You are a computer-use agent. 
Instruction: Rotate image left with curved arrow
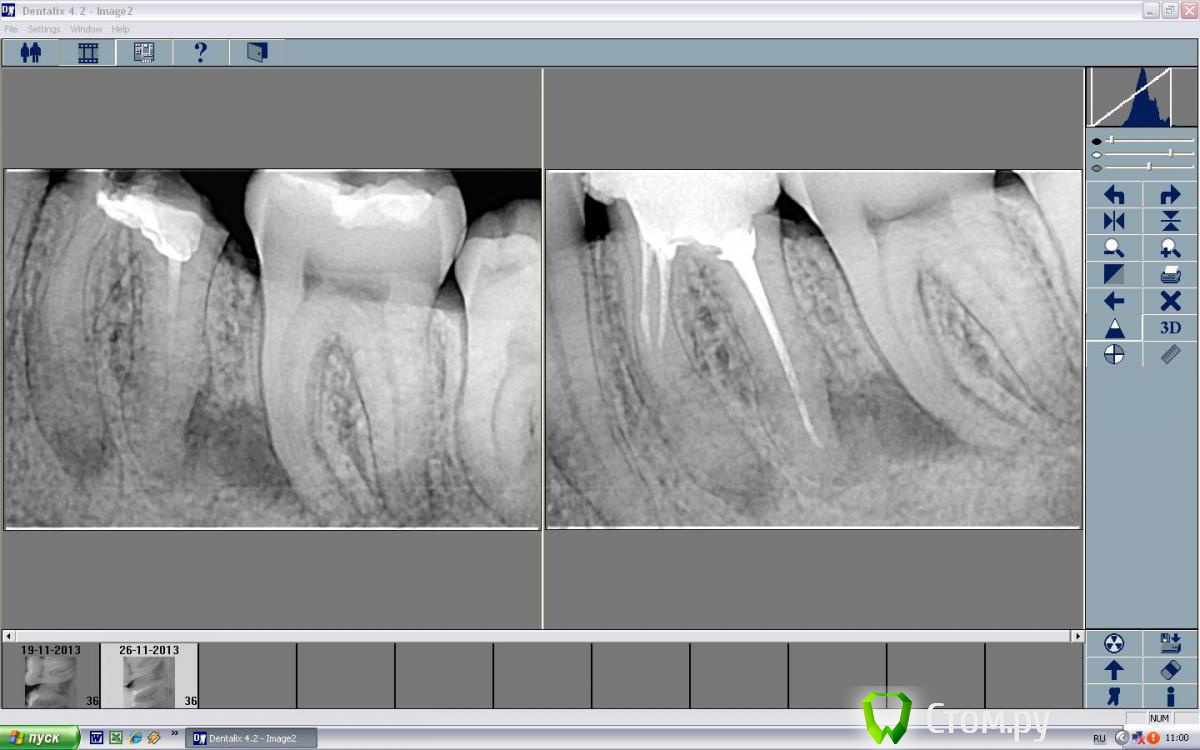[1114, 196]
